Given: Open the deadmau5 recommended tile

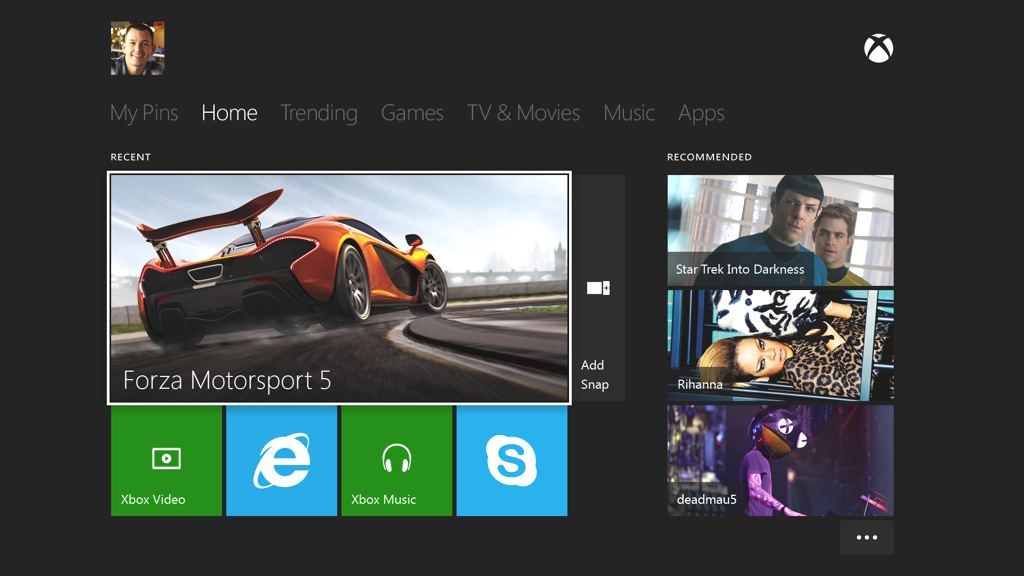Looking at the screenshot, I should [x=780, y=460].
